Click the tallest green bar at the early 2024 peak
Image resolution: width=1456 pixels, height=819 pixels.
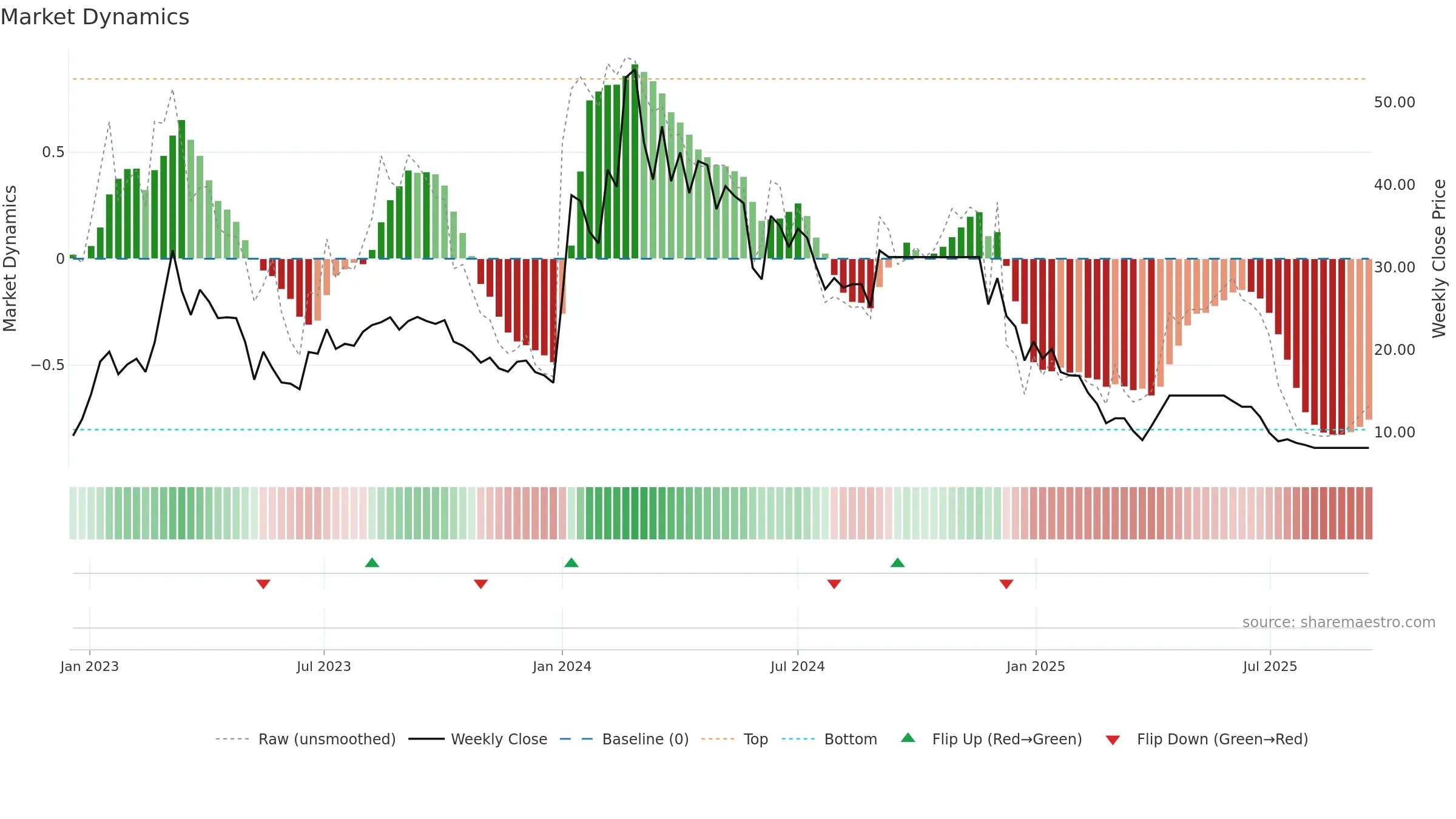(635, 161)
